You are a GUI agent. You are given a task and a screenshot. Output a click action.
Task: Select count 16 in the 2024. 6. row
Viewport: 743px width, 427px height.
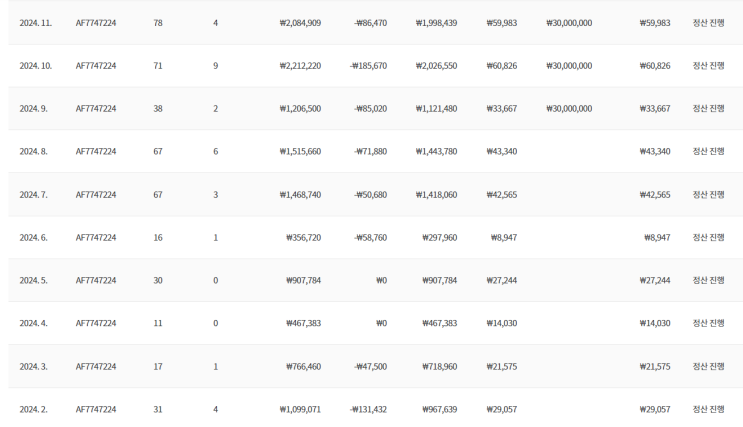point(158,238)
